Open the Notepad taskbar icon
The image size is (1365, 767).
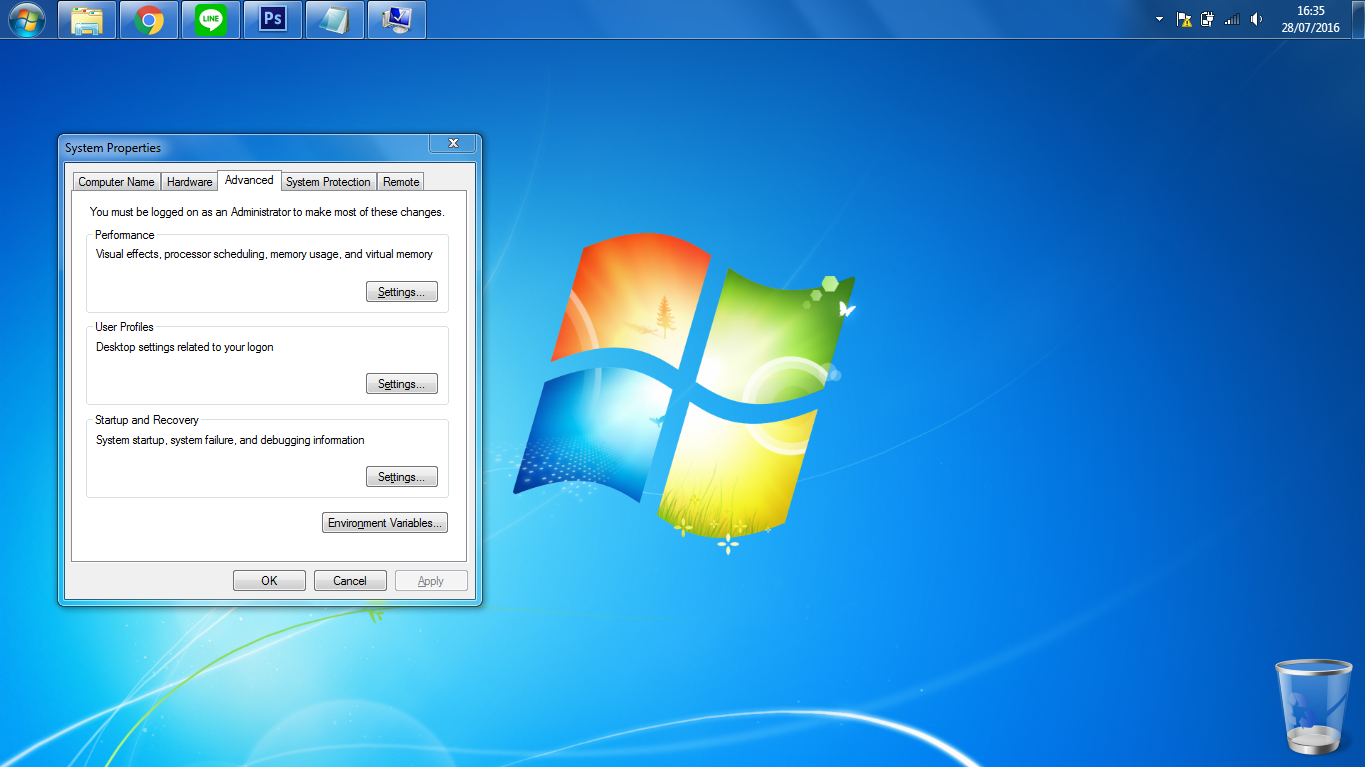pos(335,19)
